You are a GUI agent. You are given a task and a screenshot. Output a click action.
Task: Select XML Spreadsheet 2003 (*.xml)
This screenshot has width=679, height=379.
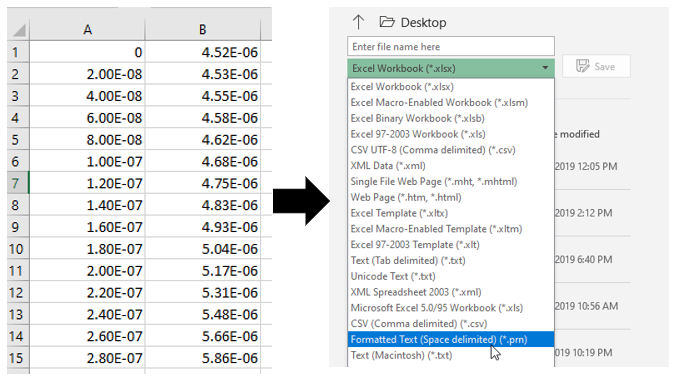click(451, 292)
